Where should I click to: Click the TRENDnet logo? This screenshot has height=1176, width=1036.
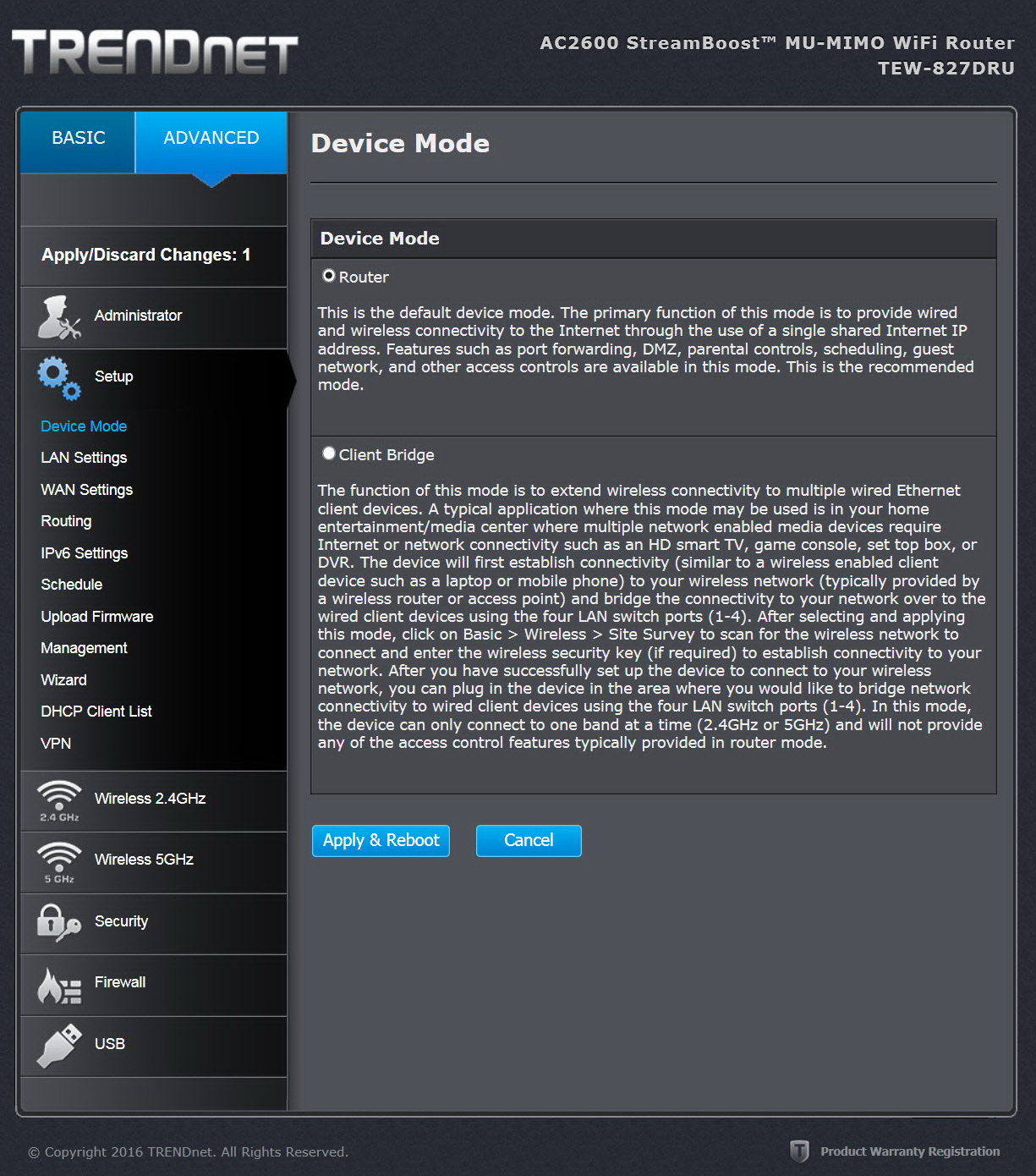tap(155, 52)
